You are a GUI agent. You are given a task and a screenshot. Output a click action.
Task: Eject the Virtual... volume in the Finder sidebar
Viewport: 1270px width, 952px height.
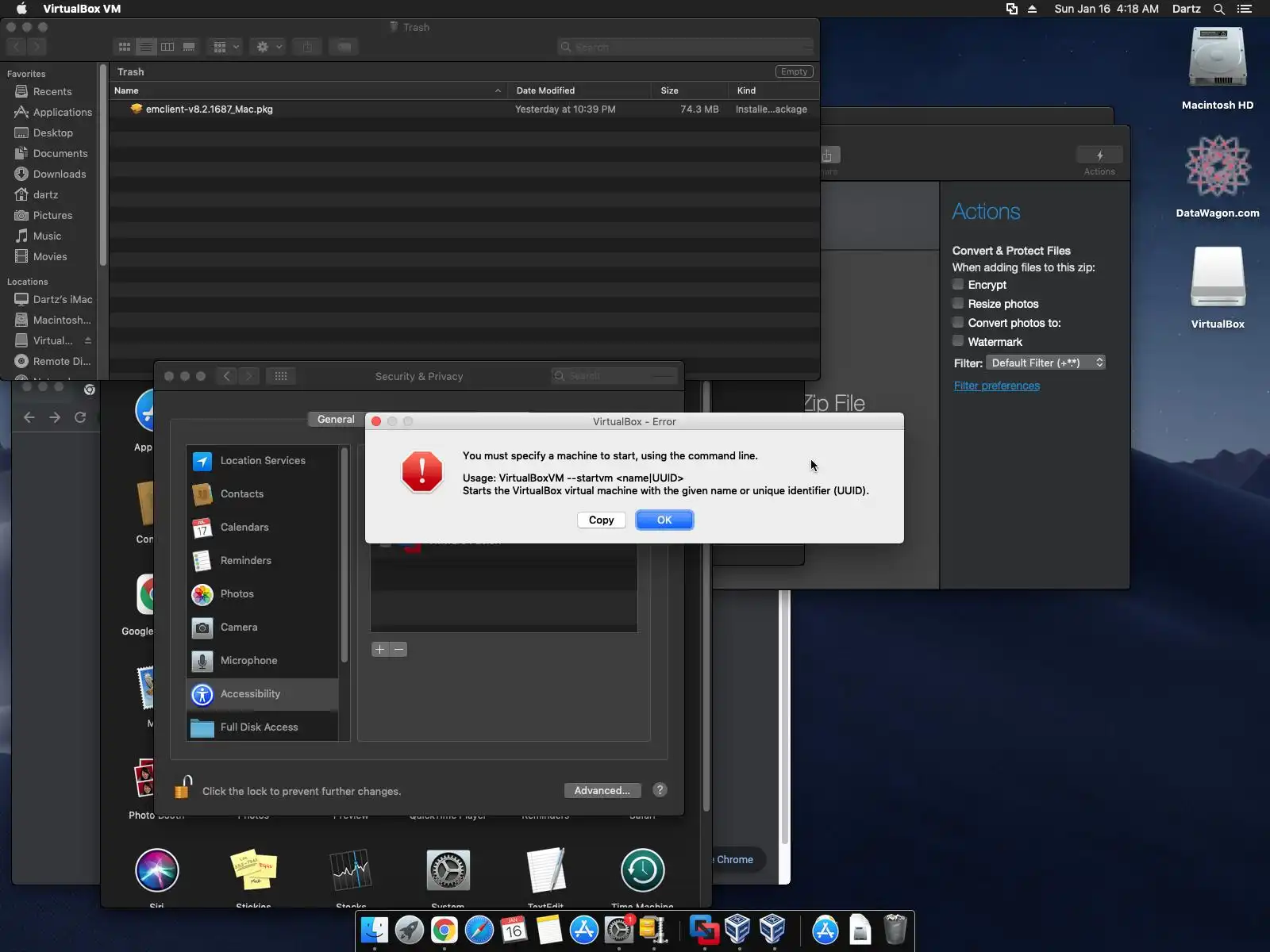[x=87, y=341]
